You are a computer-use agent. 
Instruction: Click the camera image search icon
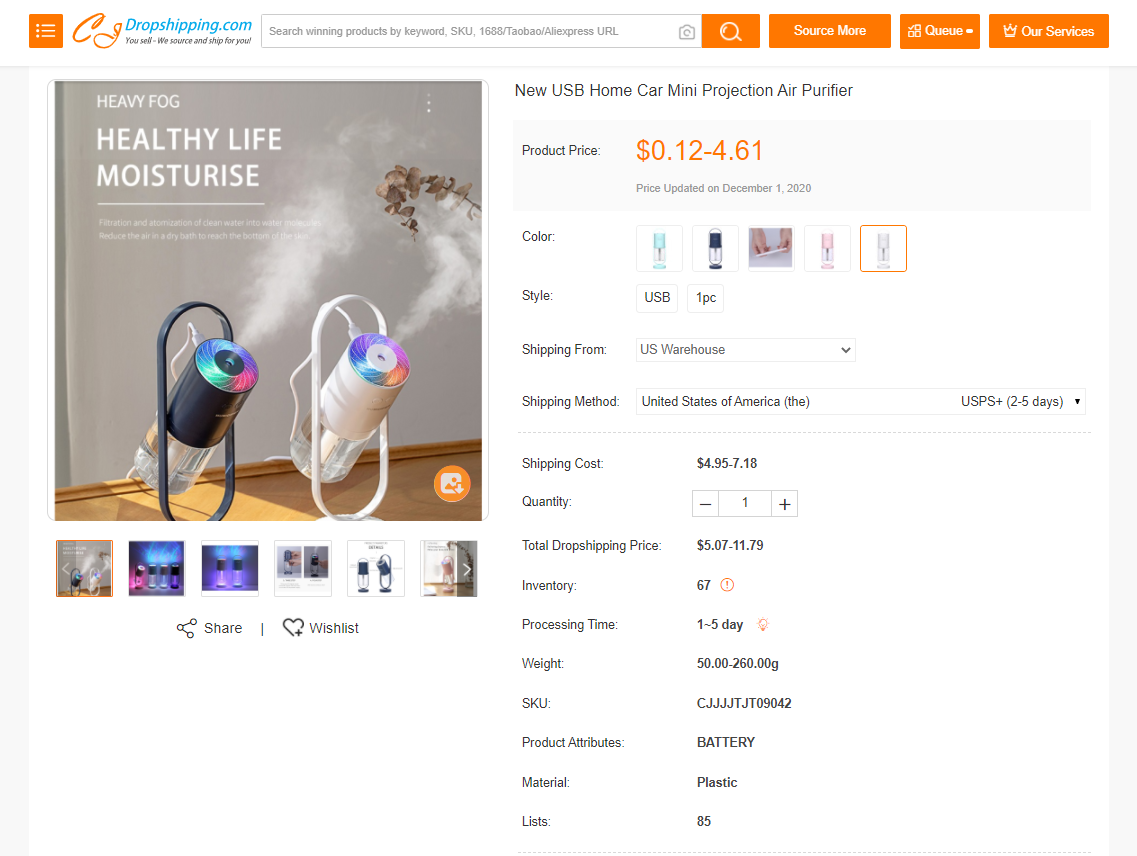click(x=687, y=32)
